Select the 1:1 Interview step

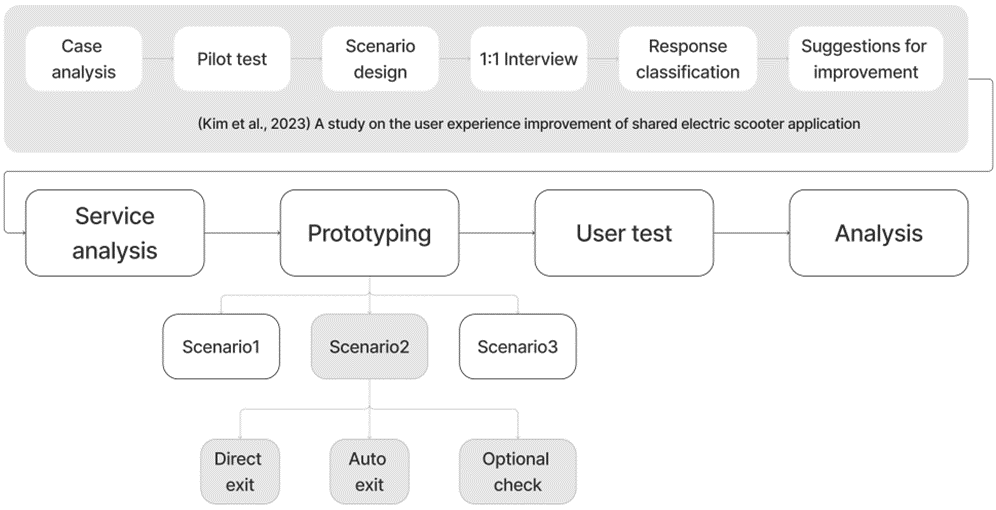tap(528, 59)
